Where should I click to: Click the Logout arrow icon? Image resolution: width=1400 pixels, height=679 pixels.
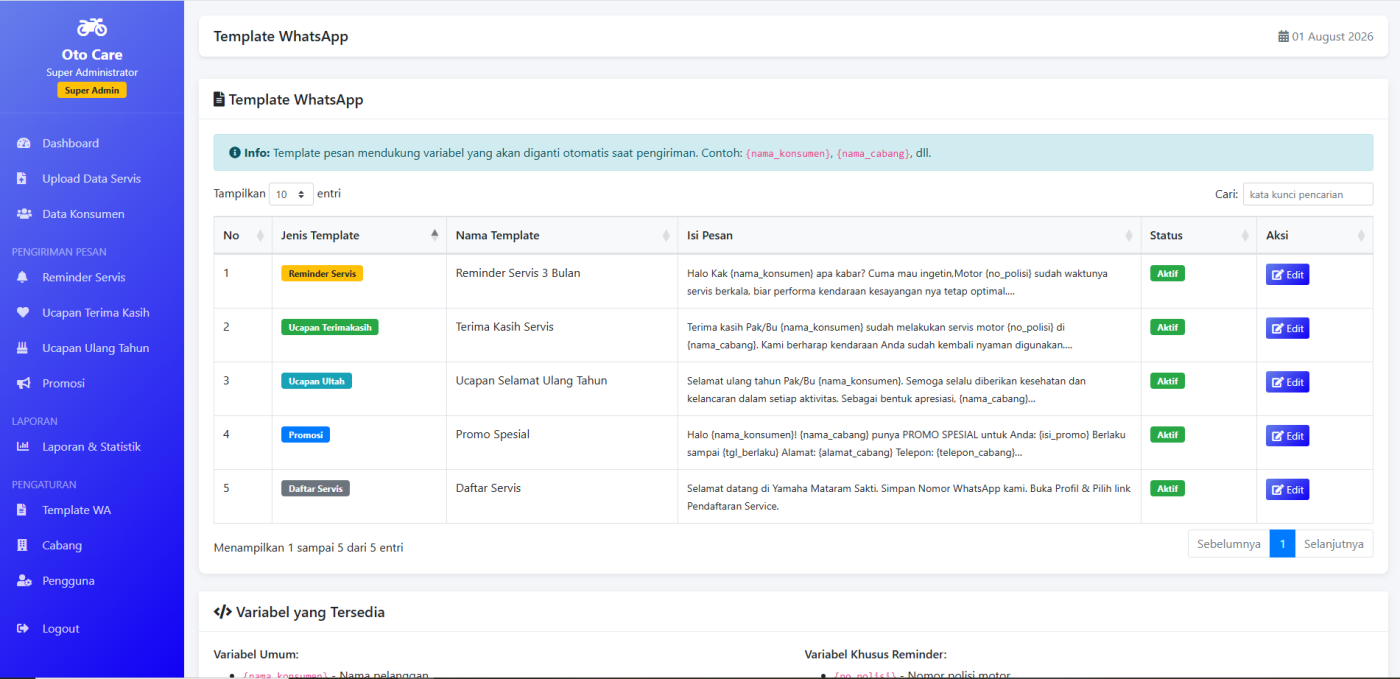pyautogui.click(x=23, y=629)
